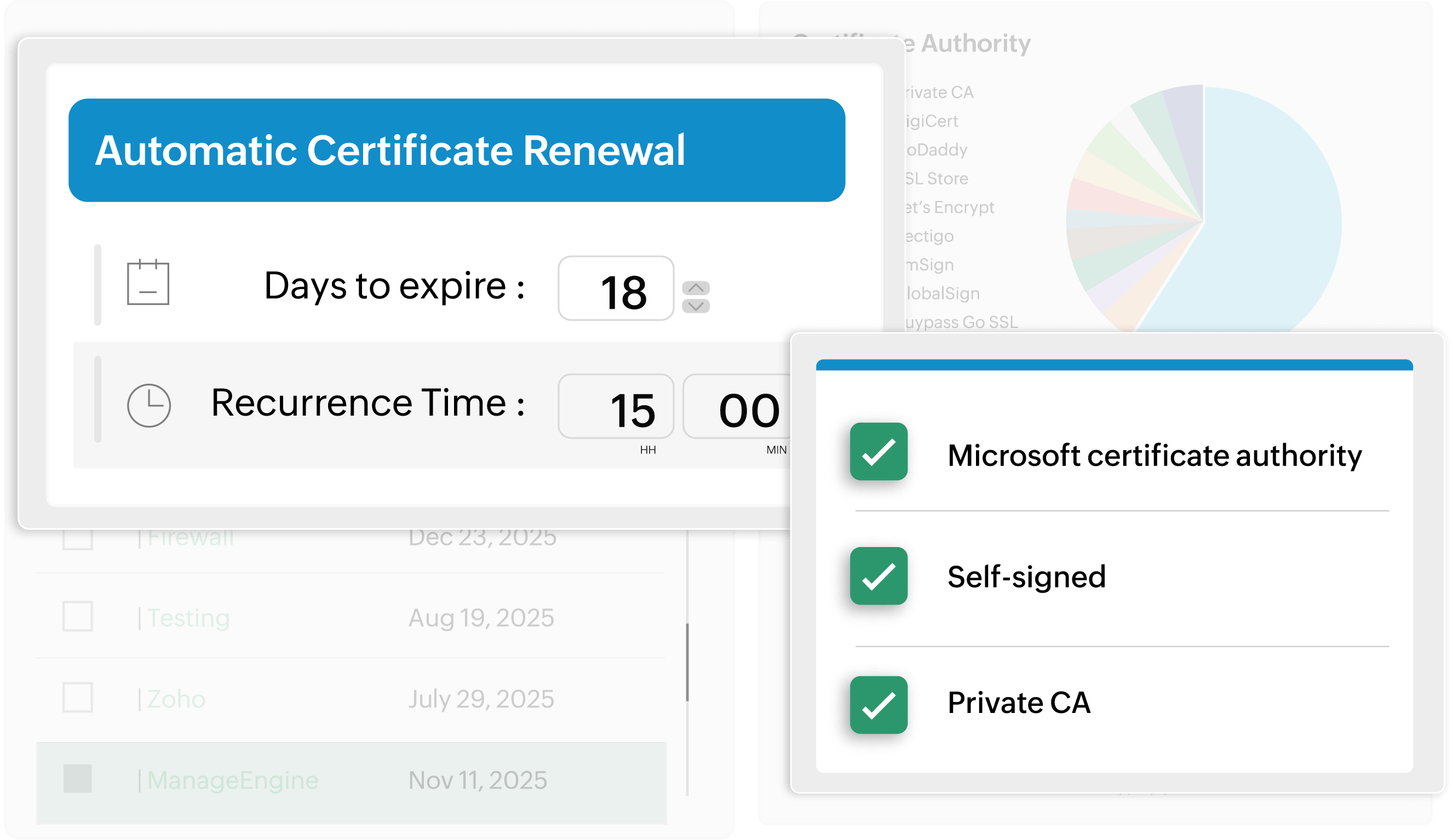The width and height of the screenshot is (1453, 840).
Task: Click the clock icon beside Recurrence Time
Action: 149,405
